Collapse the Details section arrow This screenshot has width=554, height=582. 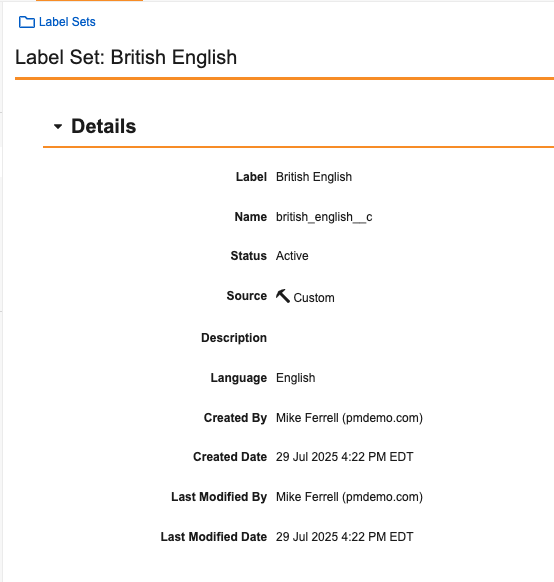tap(58, 127)
